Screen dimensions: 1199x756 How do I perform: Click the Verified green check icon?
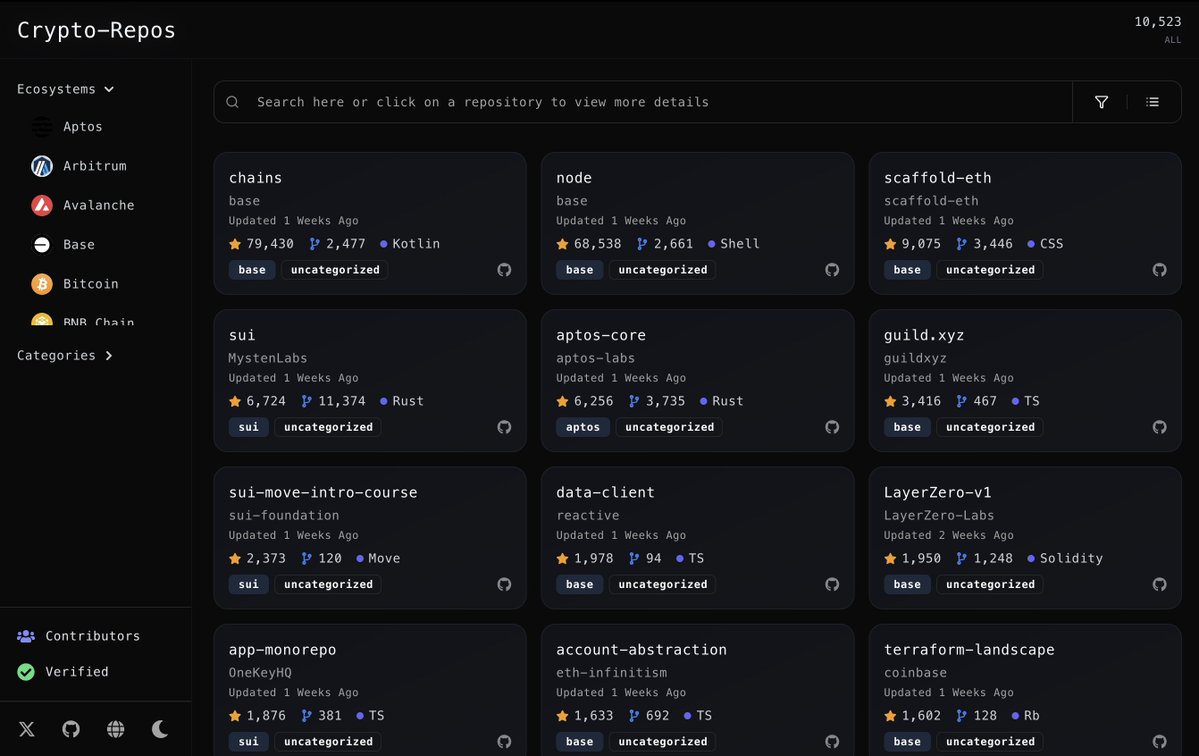(26, 672)
